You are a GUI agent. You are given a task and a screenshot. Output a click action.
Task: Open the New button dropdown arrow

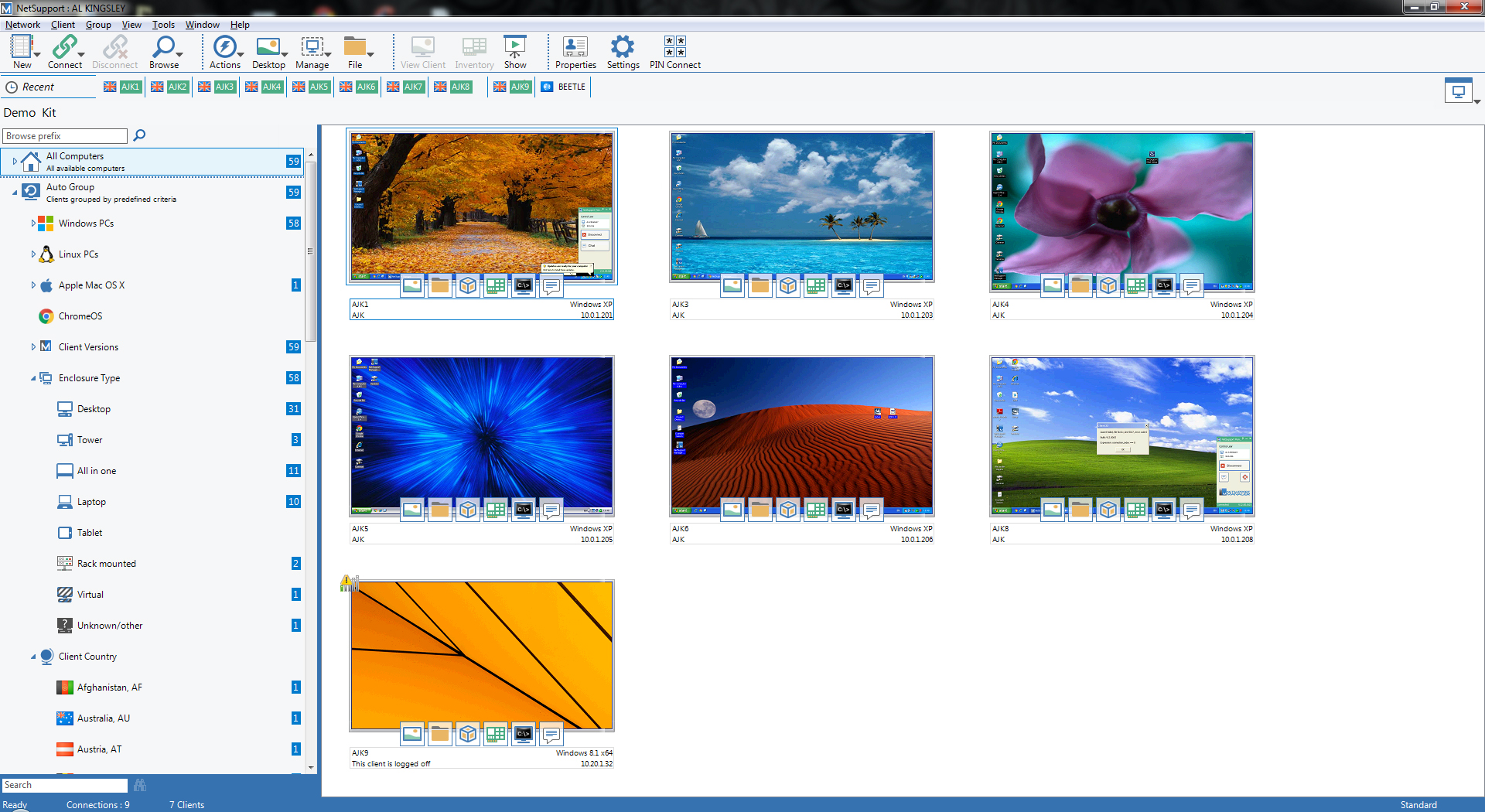pos(37,55)
